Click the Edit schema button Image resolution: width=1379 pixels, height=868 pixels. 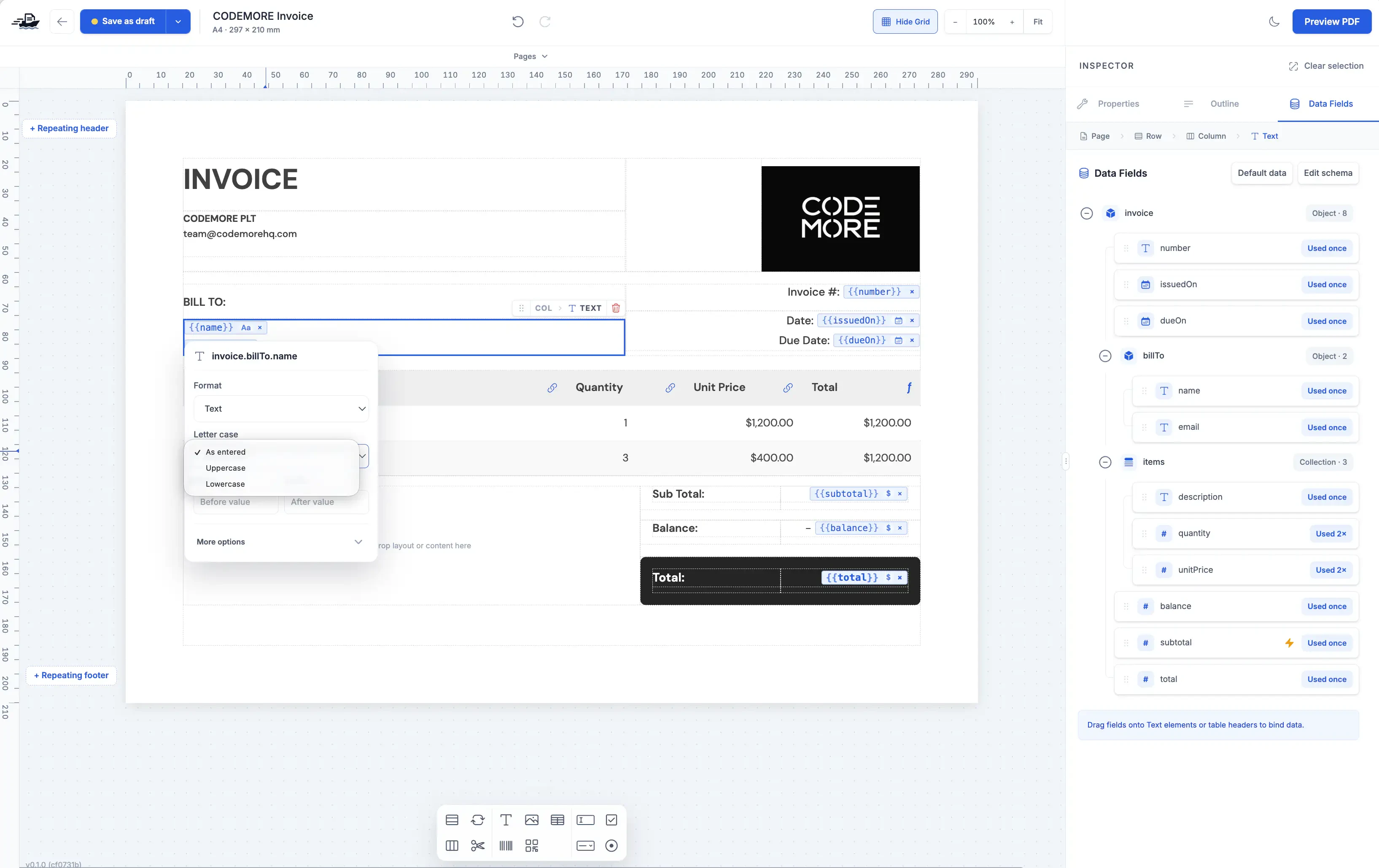[x=1328, y=173]
